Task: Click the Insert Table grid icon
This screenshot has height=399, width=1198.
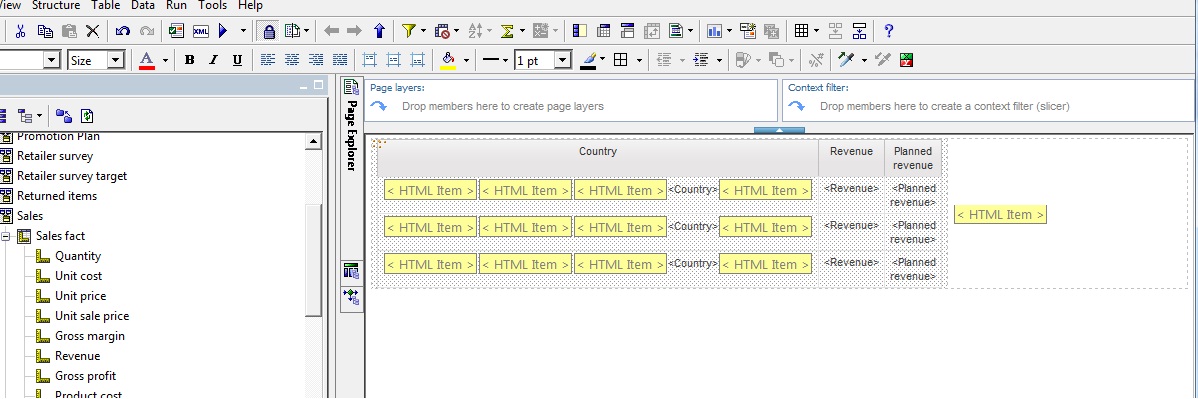Action: tap(801, 31)
